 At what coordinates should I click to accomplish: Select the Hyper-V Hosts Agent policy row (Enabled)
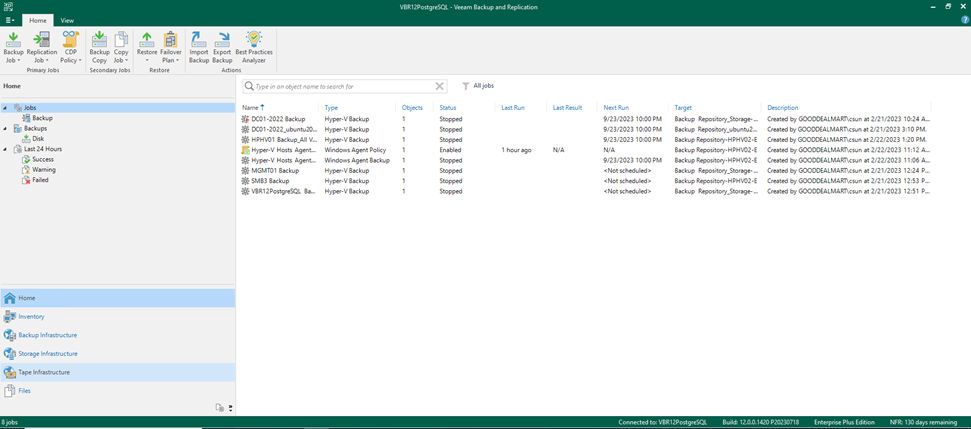click(585, 150)
